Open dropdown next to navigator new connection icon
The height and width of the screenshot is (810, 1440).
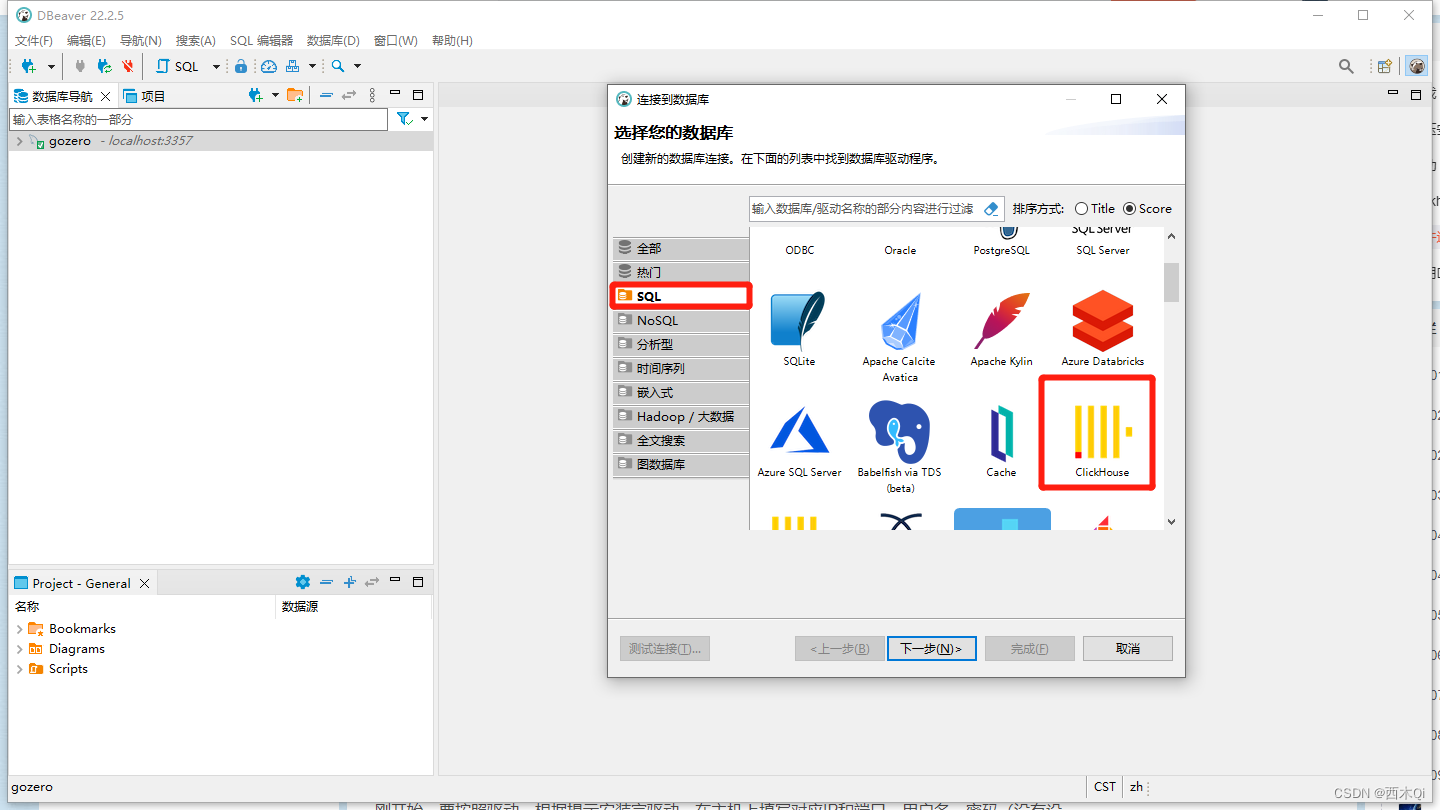click(x=275, y=96)
